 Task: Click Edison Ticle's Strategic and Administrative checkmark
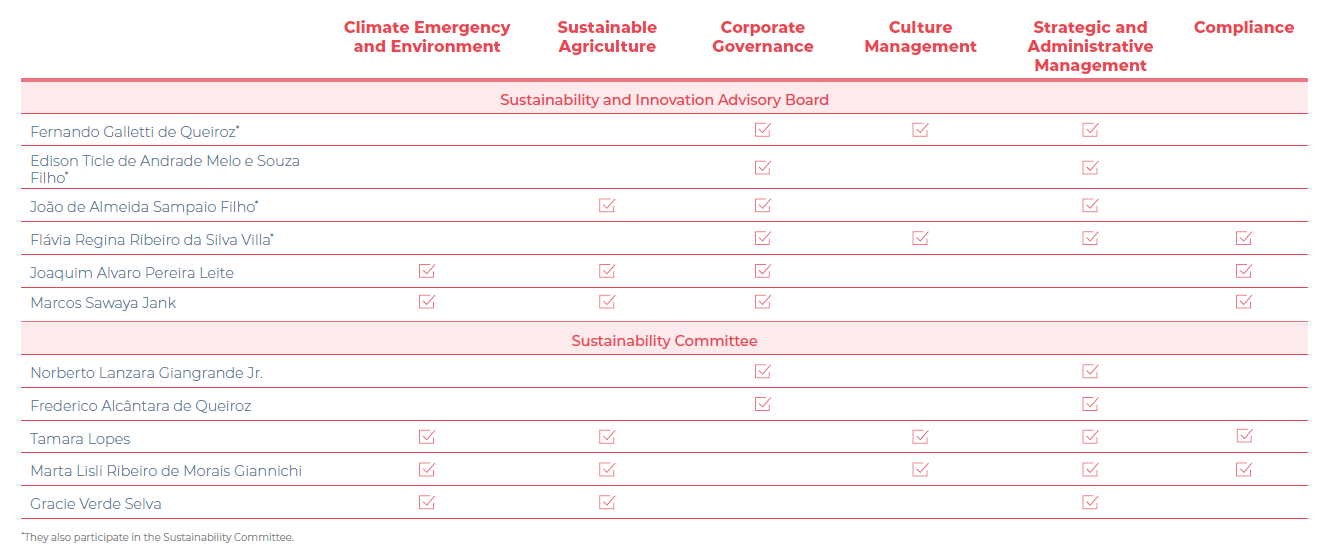(1090, 167)
